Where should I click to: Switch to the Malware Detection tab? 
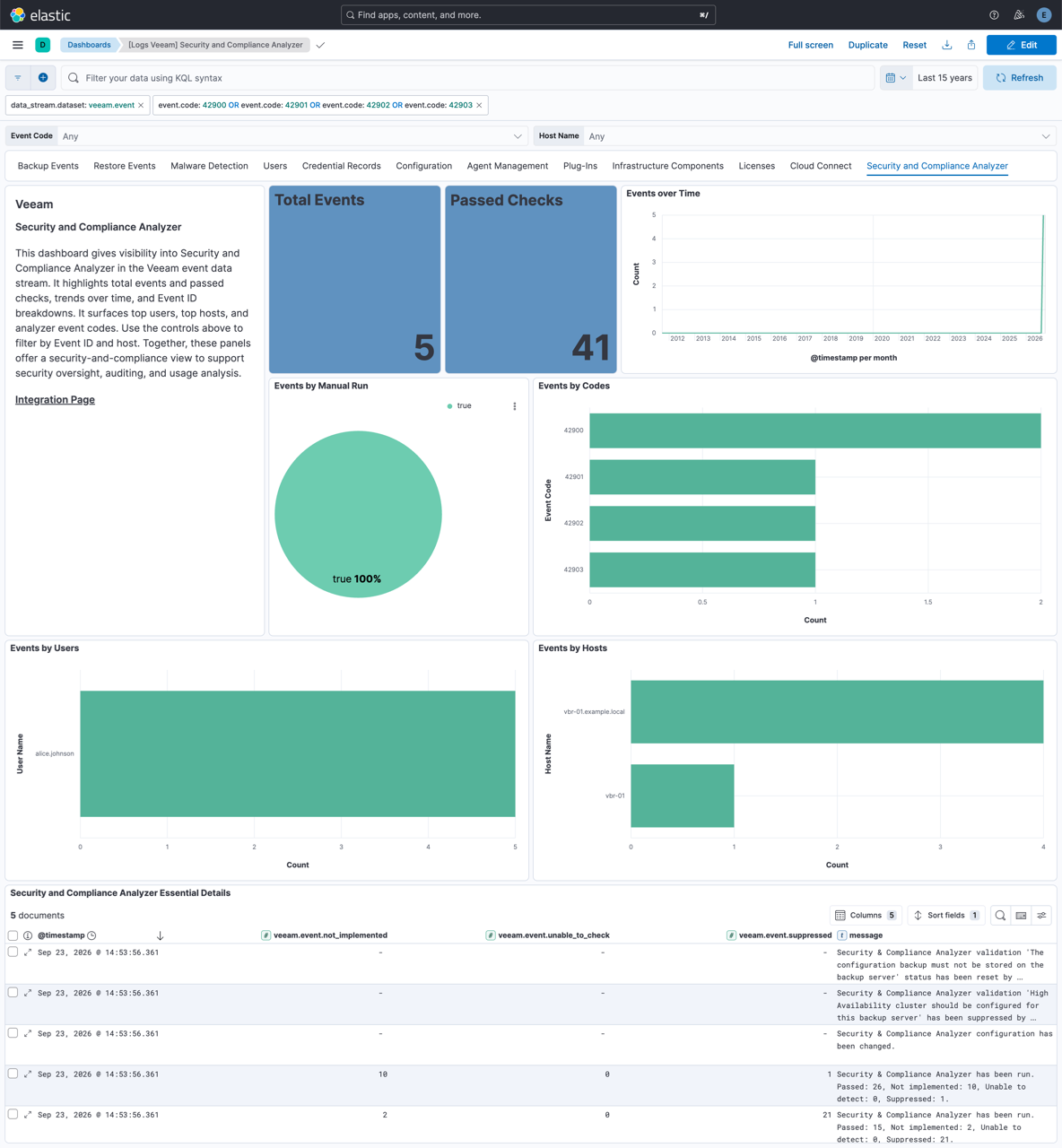click(209, 166)
